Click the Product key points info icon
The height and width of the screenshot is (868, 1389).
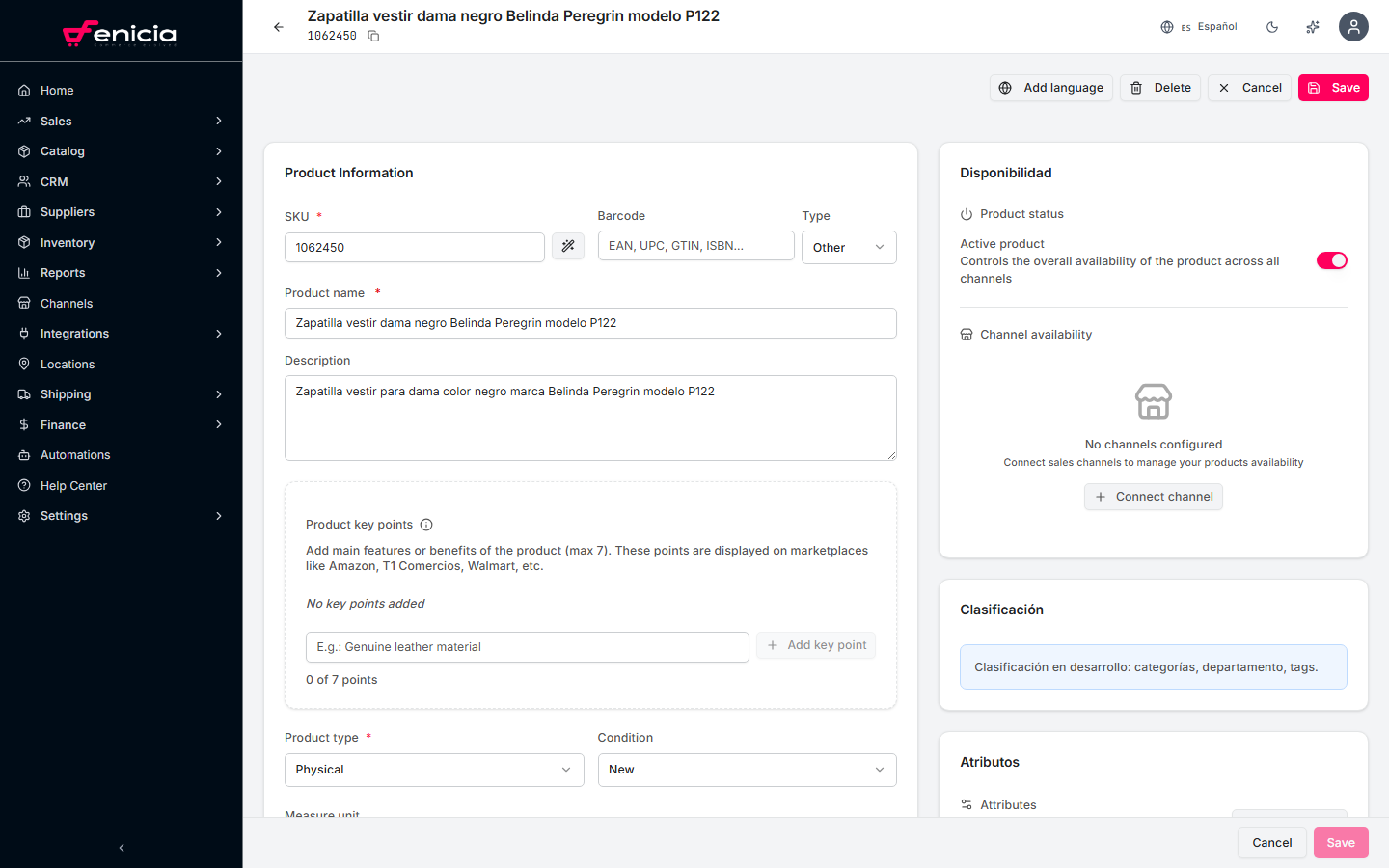[427, 524]
